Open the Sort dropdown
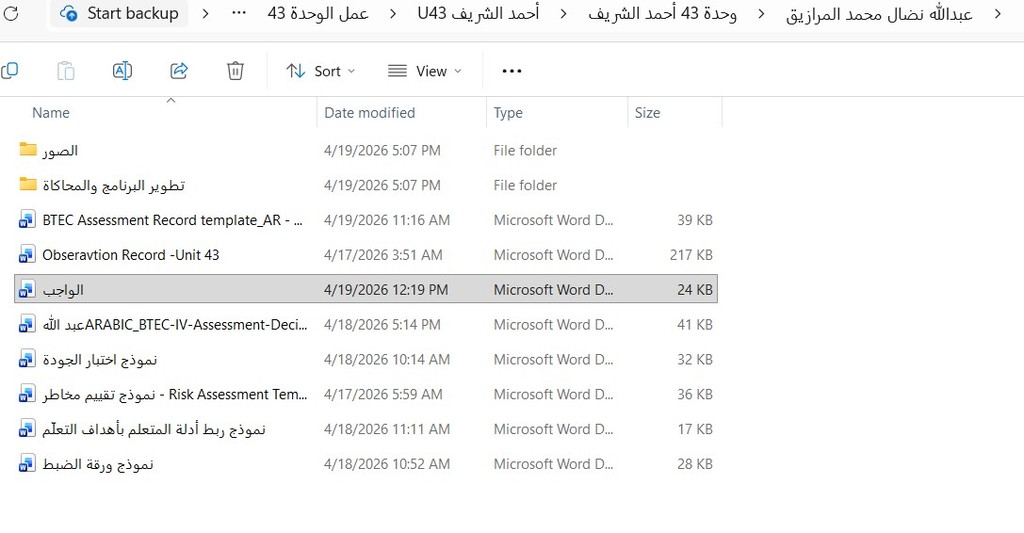 pyautogui.click(x=321, y=71)
